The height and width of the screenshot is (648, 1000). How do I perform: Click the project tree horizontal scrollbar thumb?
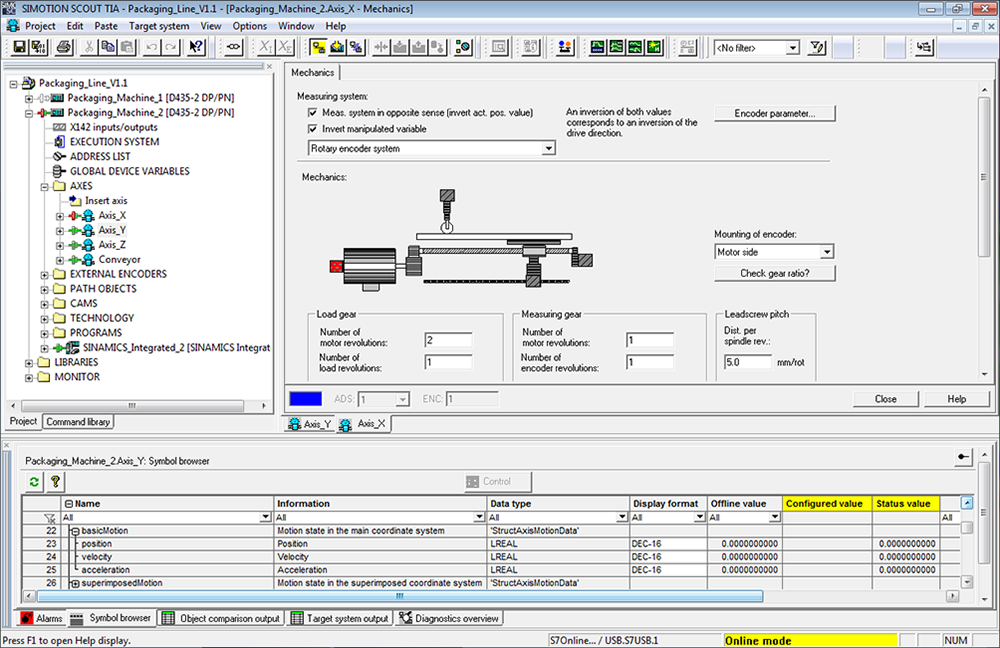pyautogui.click(x=132, y=406)
